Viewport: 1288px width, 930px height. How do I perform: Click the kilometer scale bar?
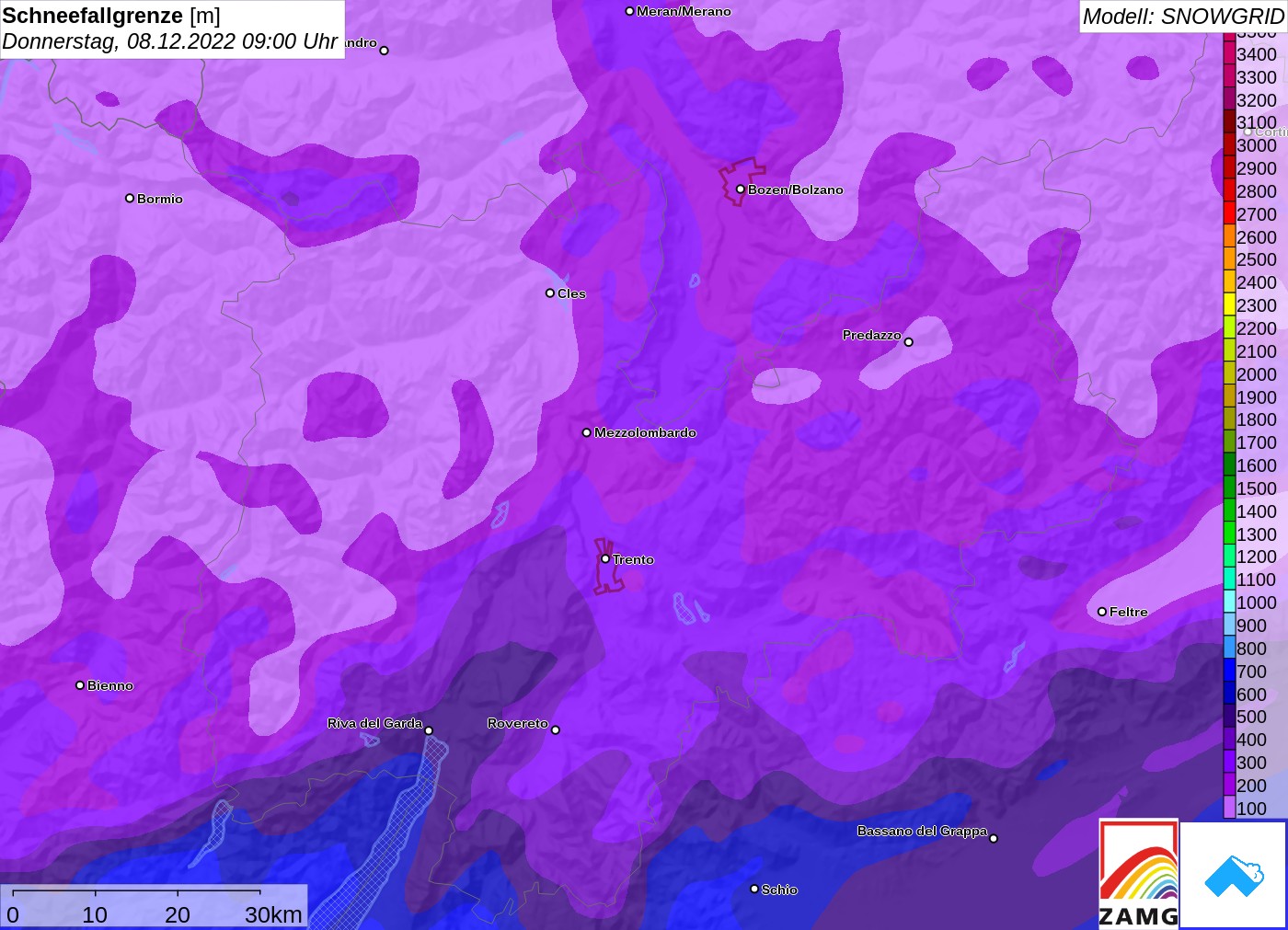pyautogui.click(x=154, y=906)
